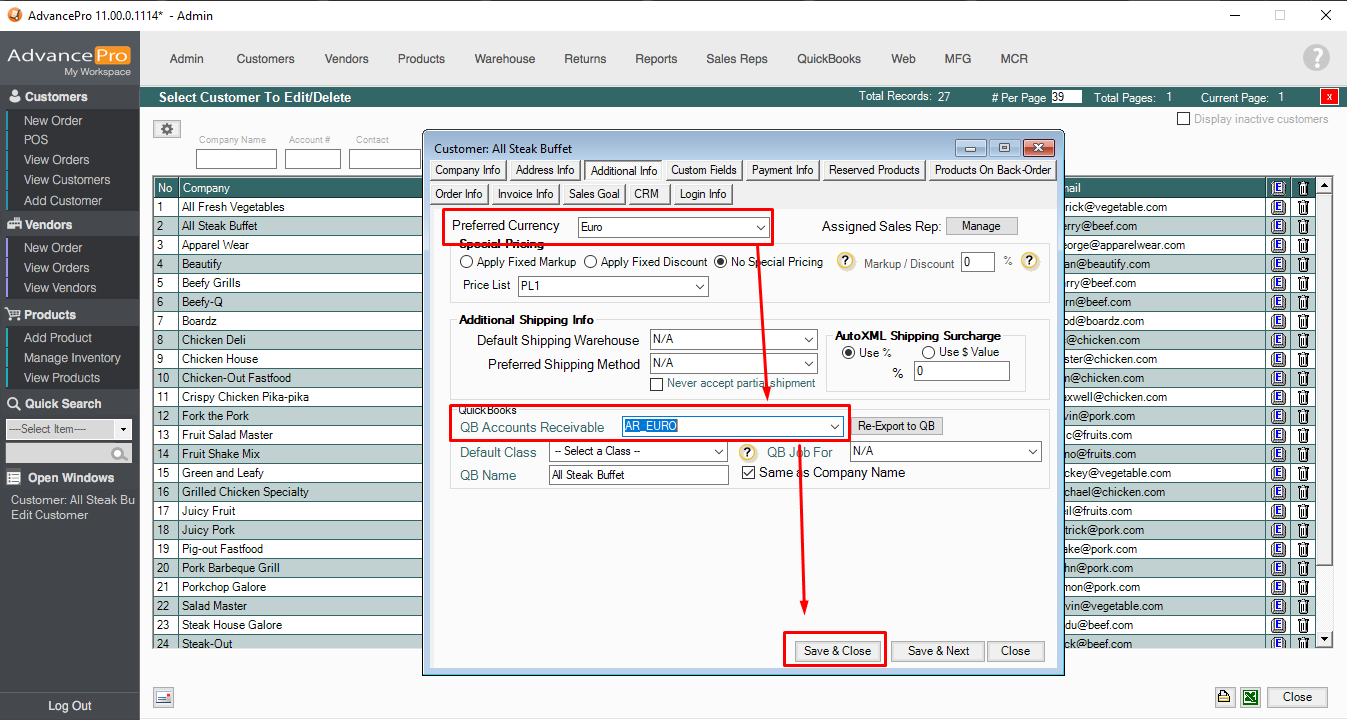
Task: Click the Quick Search magnifier icon
Action: coord(120,454)
